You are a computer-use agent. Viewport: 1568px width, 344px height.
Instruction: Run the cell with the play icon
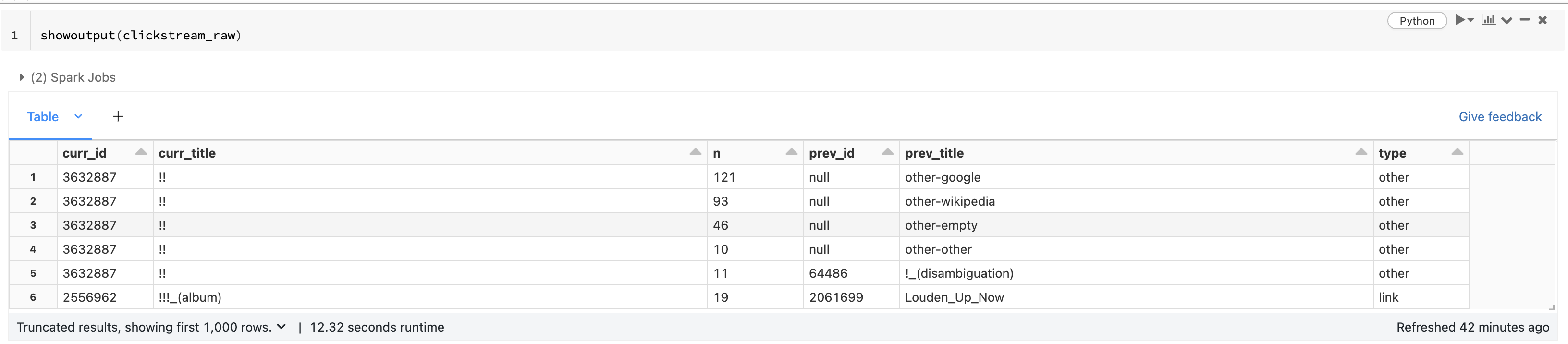(1459, 20)
